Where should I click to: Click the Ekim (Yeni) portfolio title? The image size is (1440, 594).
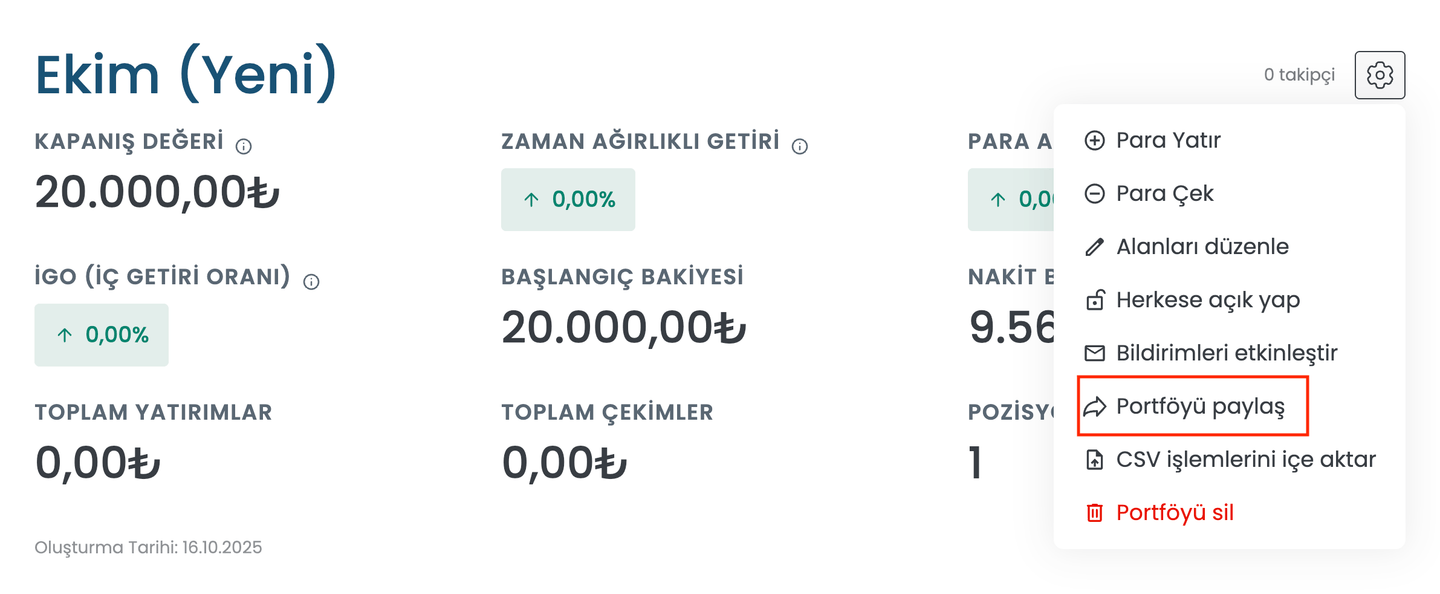coord(186,75)
